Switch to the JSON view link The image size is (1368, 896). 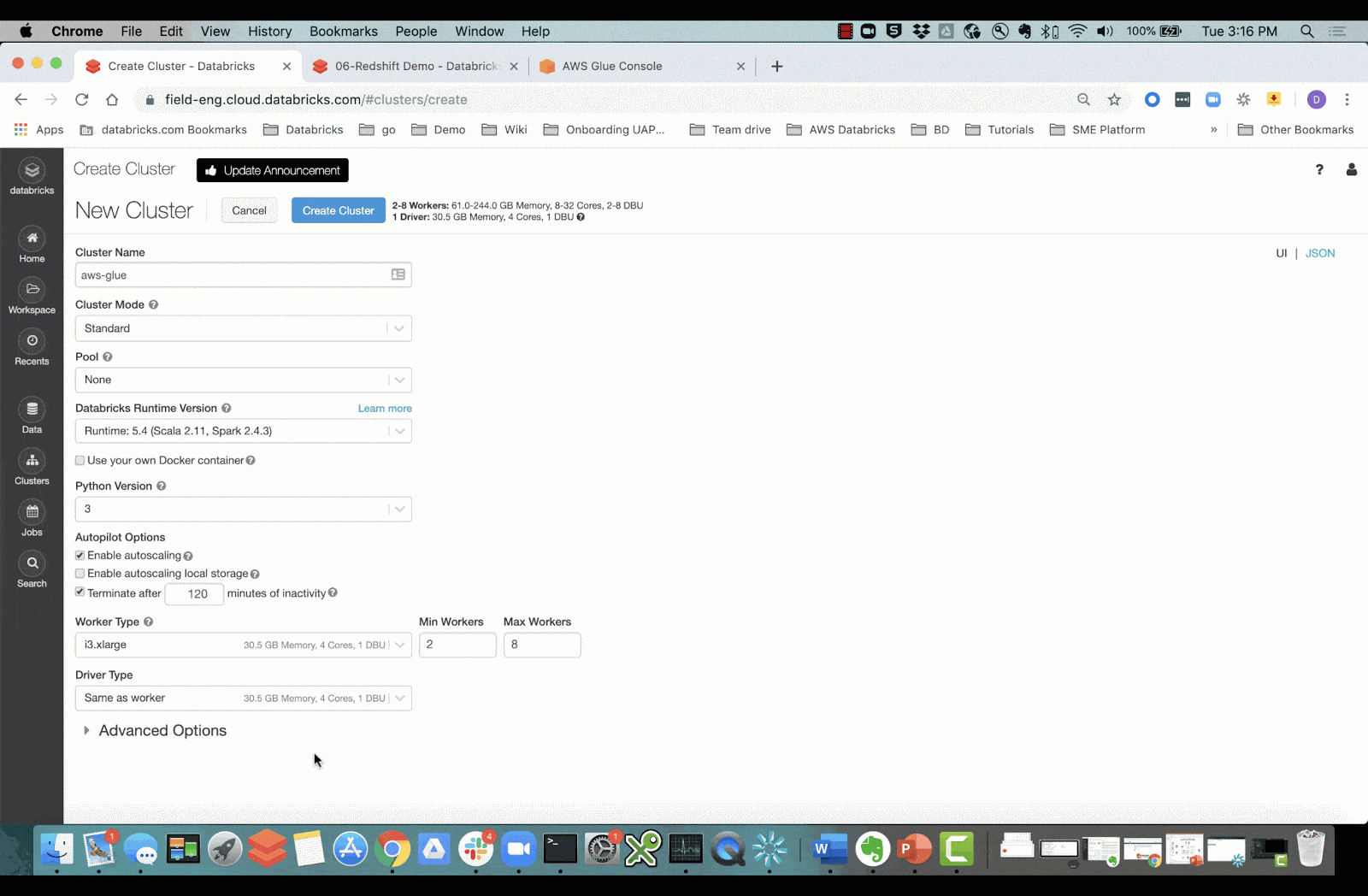[1320, 253]
